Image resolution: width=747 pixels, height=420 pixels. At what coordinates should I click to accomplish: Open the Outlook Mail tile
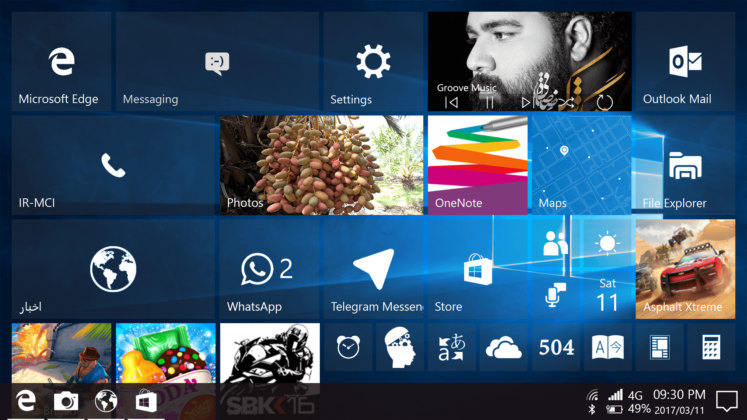tap(685, 61)
